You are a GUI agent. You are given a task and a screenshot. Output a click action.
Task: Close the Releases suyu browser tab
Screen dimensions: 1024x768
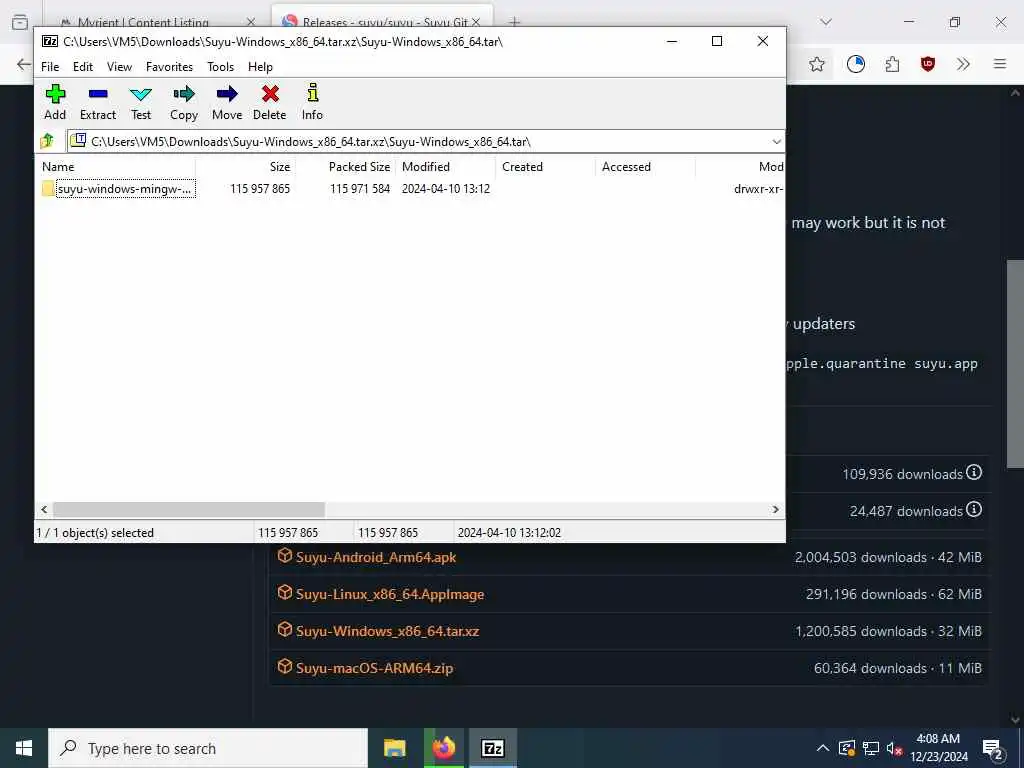click(x=476, y=22)
